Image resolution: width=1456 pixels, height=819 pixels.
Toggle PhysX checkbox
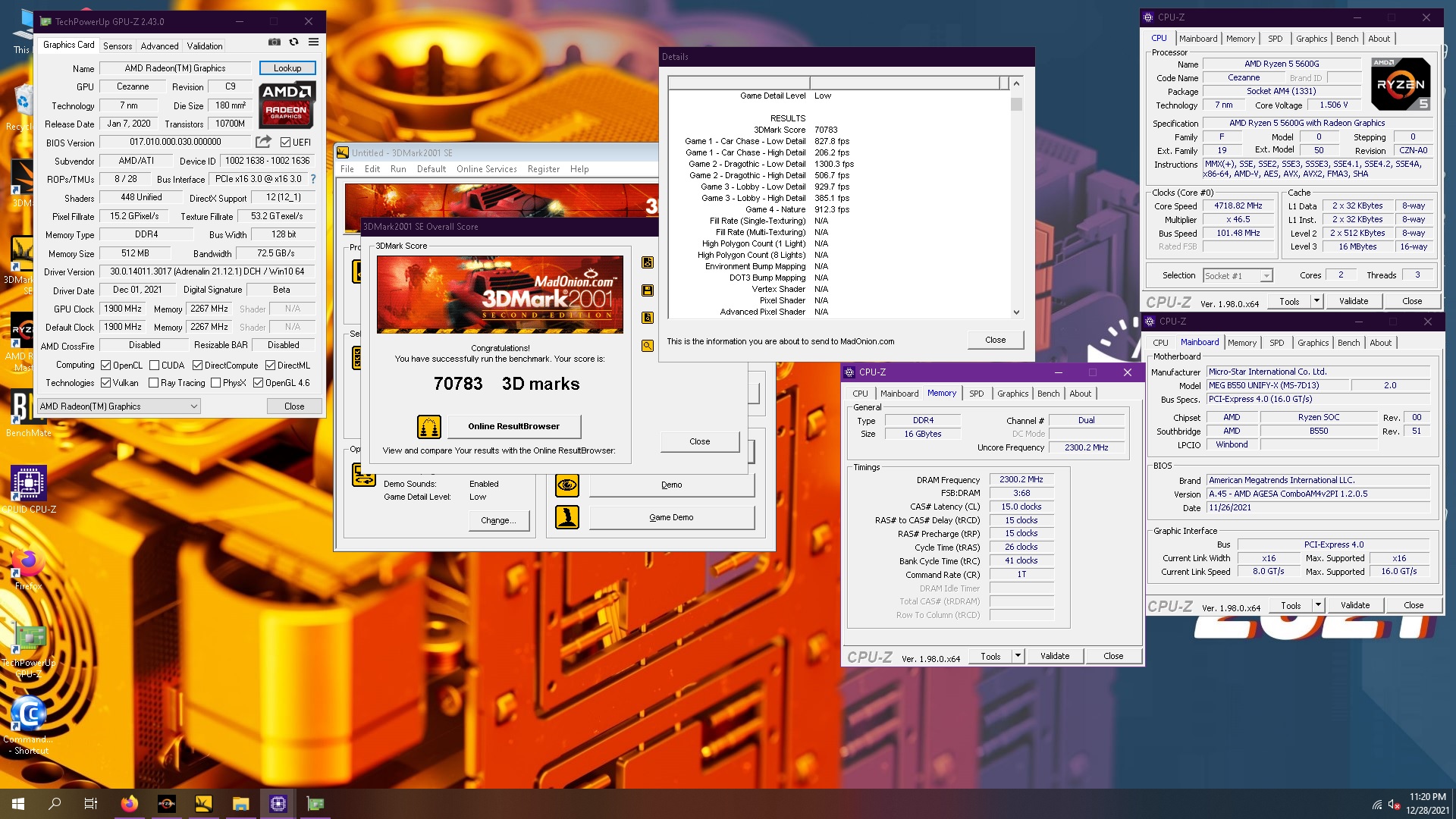point(215,383)
